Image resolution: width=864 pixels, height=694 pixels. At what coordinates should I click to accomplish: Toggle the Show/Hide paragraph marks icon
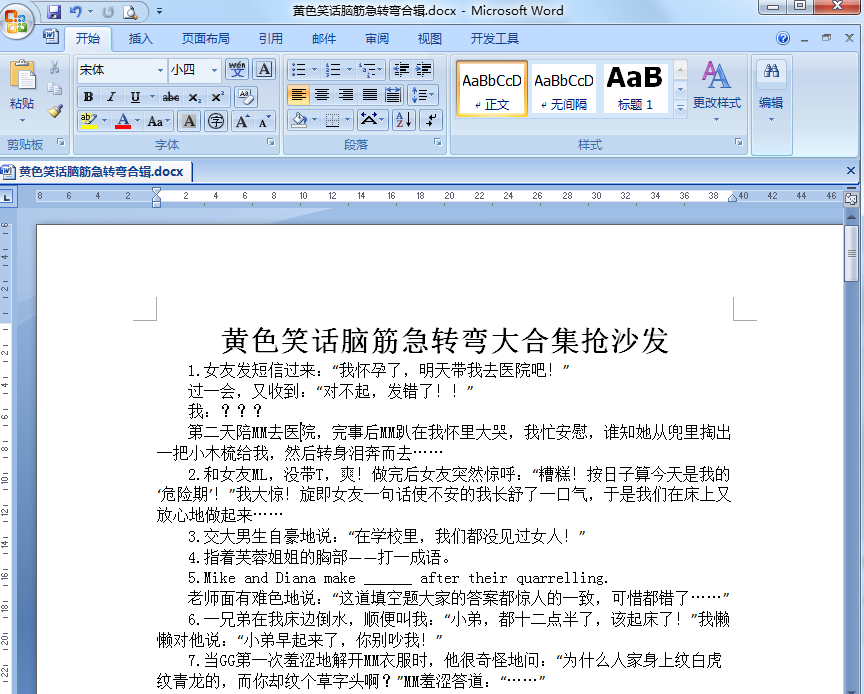click(x=431, y=119)
